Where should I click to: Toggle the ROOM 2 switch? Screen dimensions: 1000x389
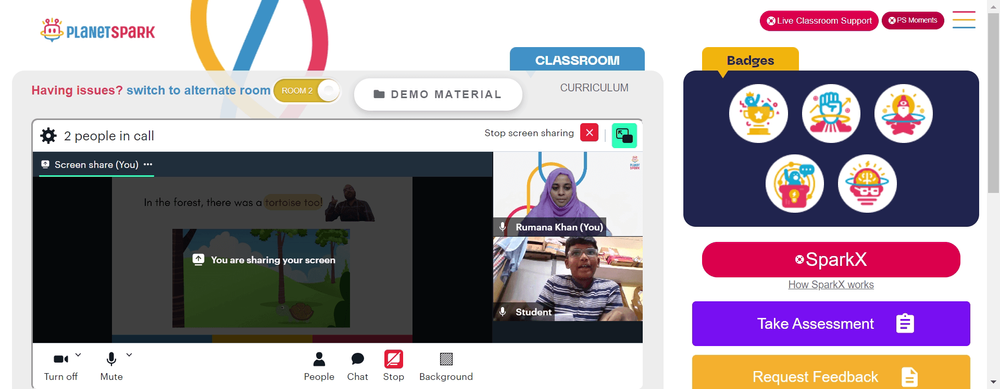click(x=307, y=91)
